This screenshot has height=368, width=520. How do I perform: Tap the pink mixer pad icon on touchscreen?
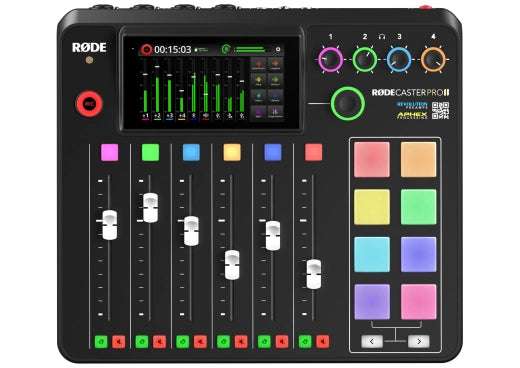click(275, 112)
